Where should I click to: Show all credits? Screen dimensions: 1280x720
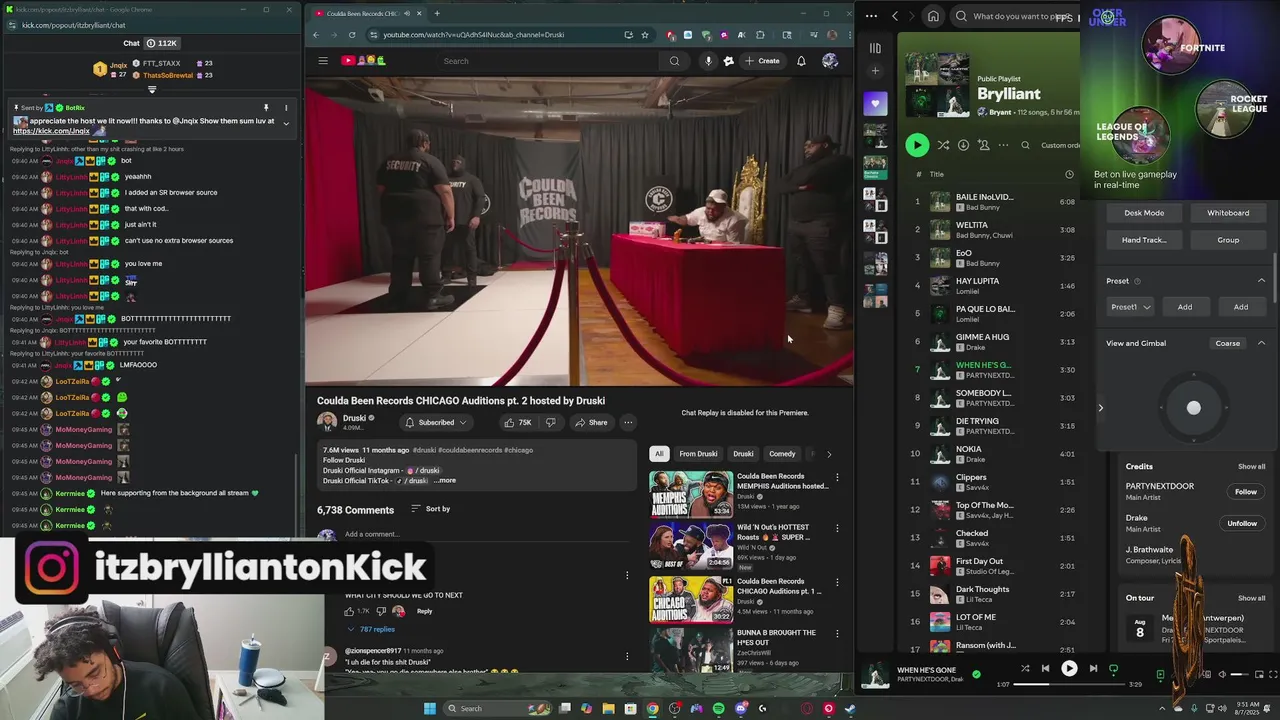1251,467
